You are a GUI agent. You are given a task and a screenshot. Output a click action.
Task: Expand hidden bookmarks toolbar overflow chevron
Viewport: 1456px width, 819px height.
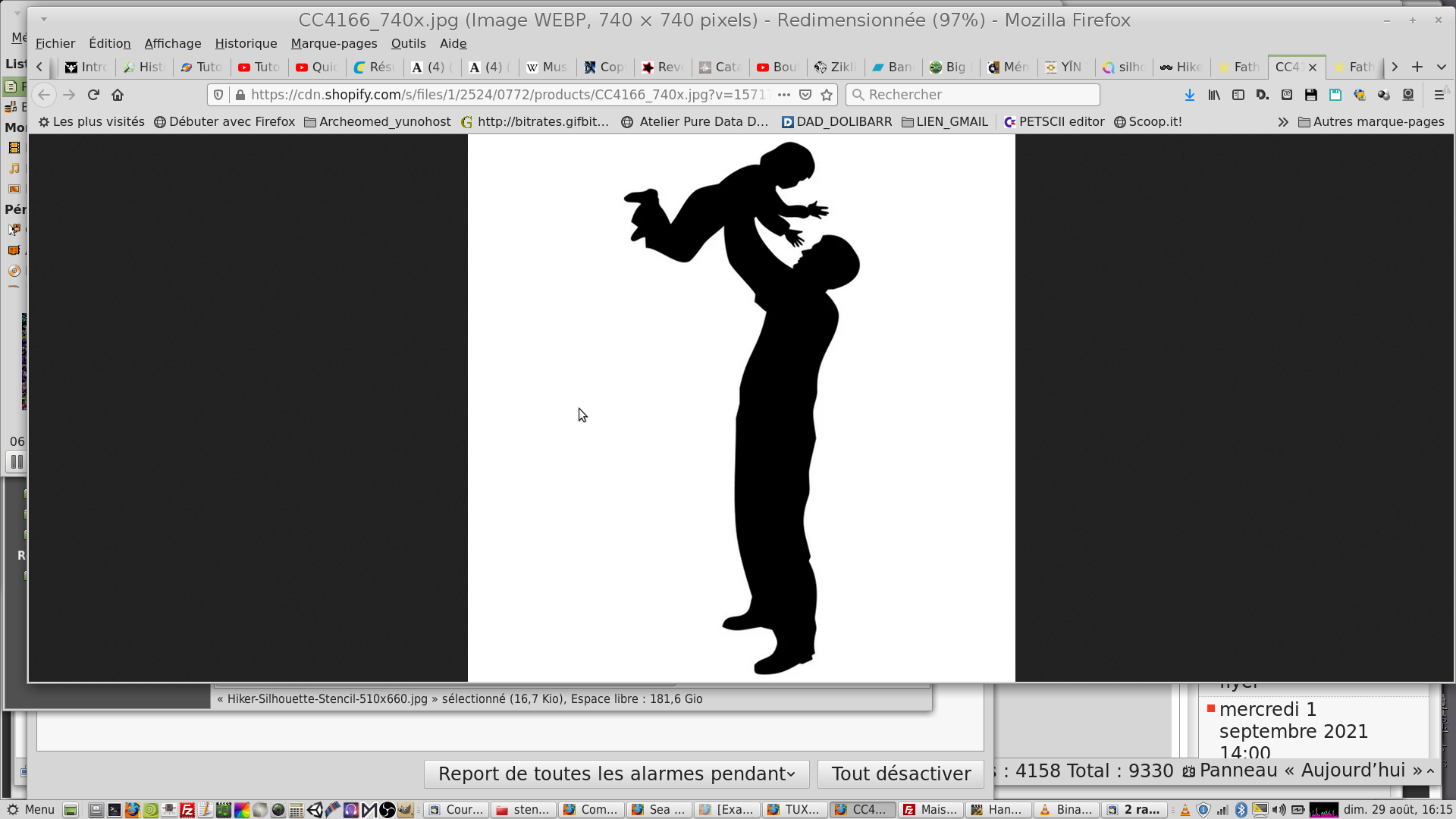point(1282,122)
